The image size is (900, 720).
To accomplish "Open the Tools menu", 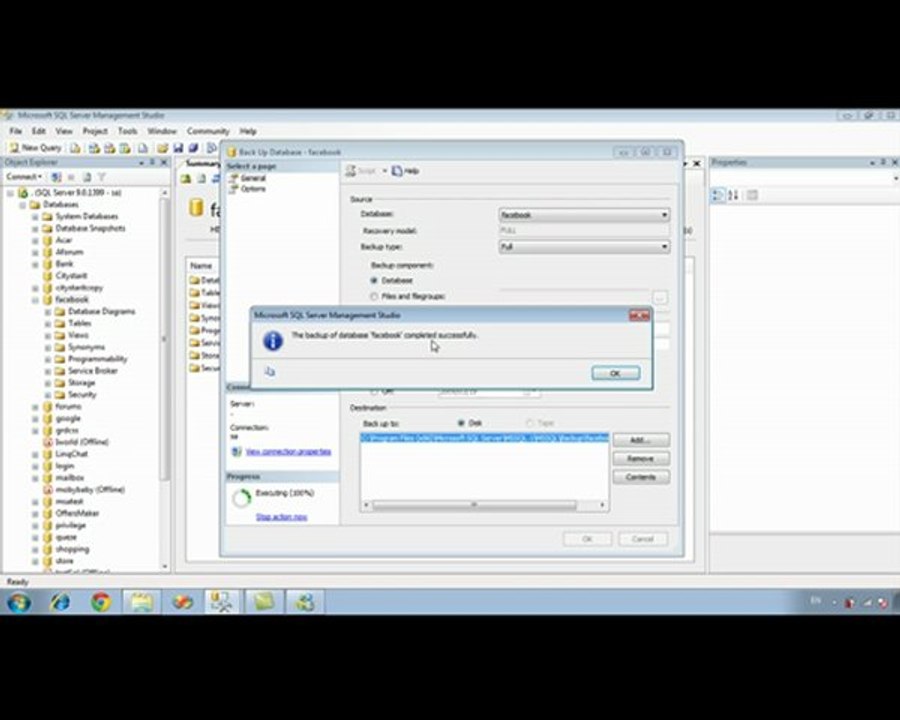I will point(127,131).
